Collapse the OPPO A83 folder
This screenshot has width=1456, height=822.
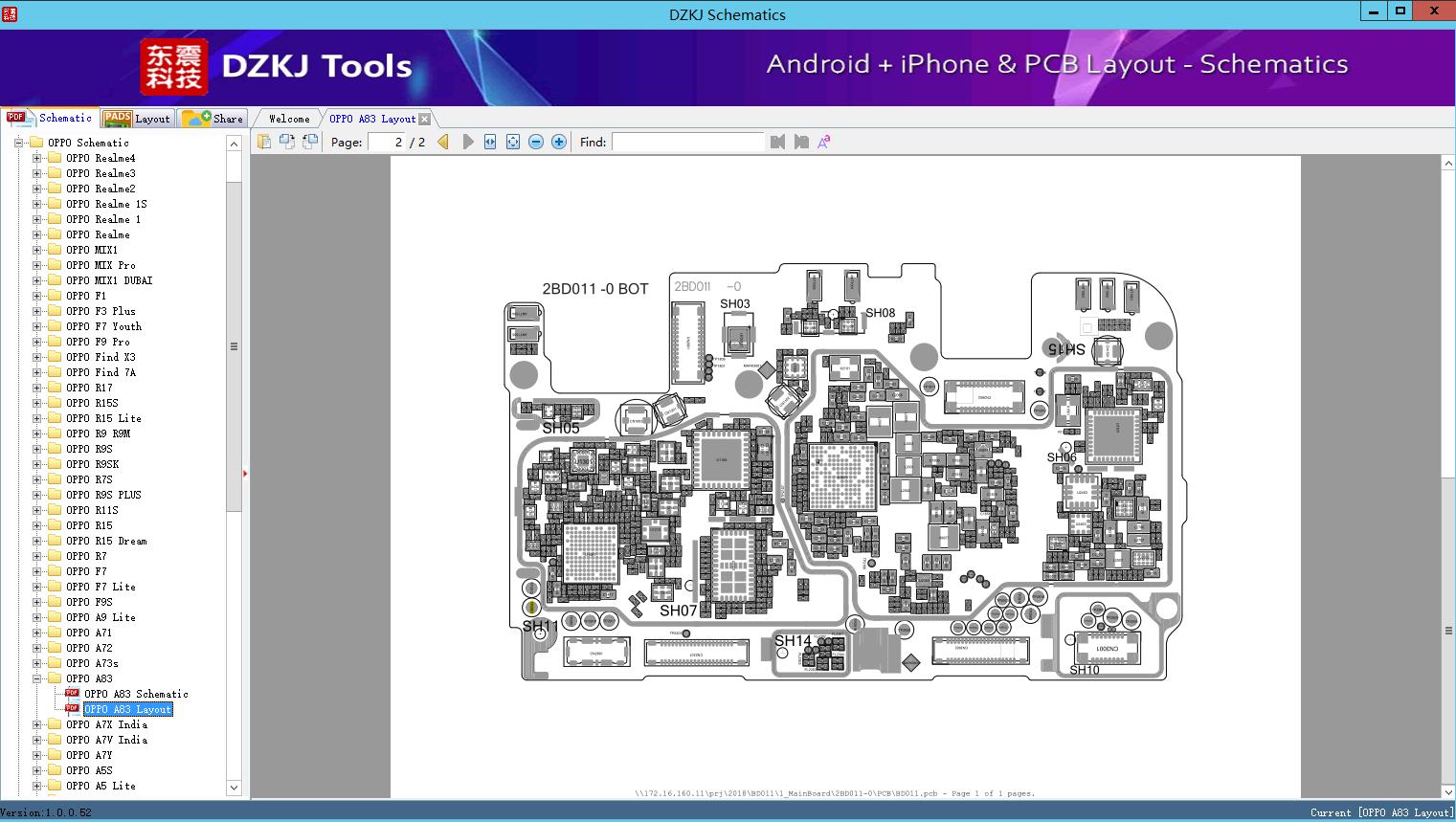coord(36,678)
